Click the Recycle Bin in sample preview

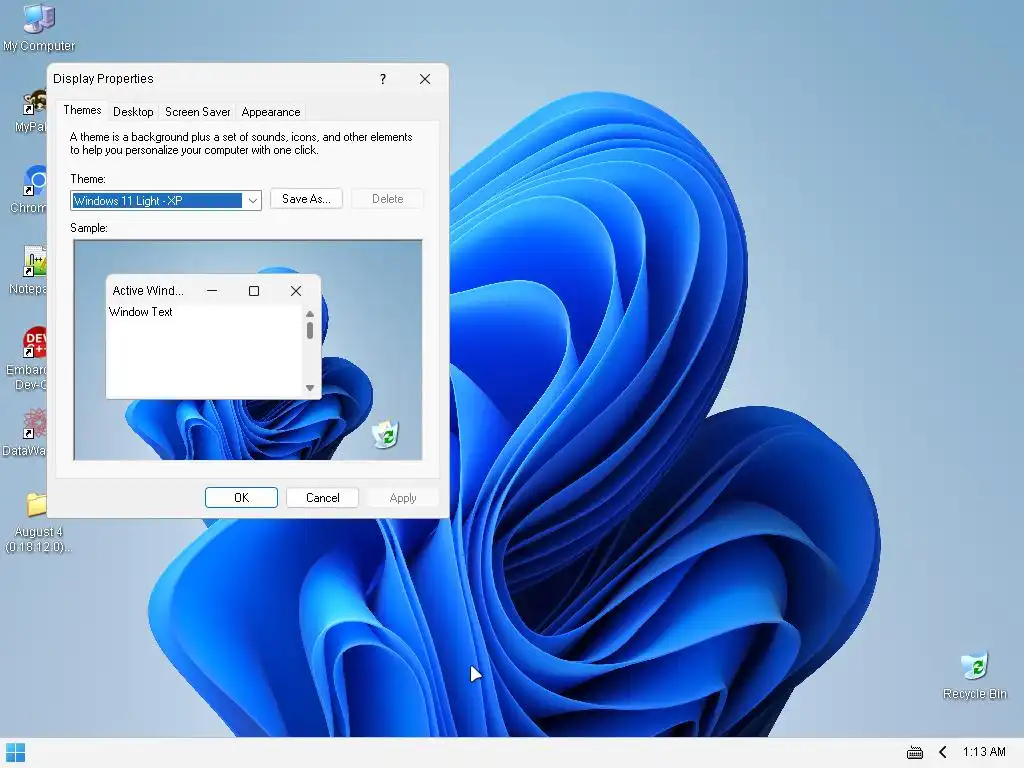point(386,434)
